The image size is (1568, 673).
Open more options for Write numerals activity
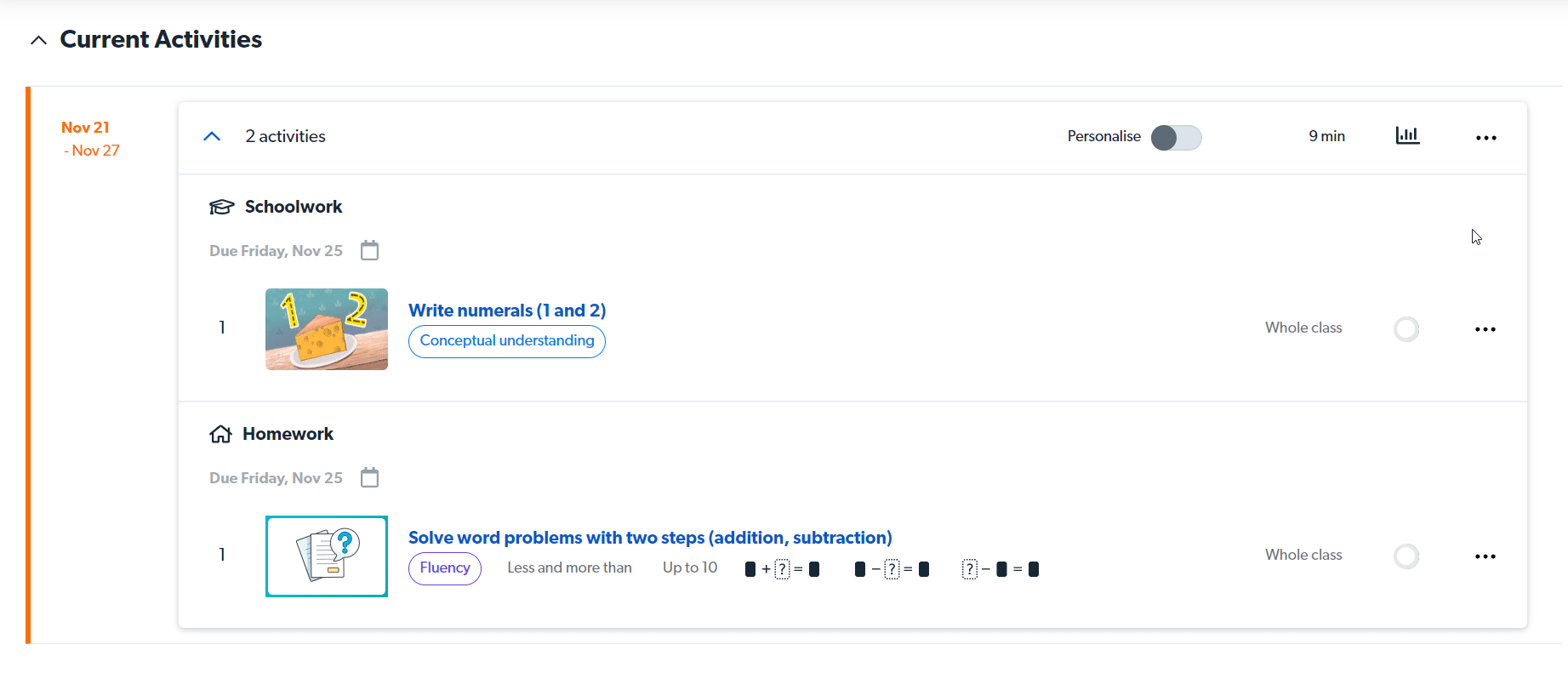click(1485, 329)
